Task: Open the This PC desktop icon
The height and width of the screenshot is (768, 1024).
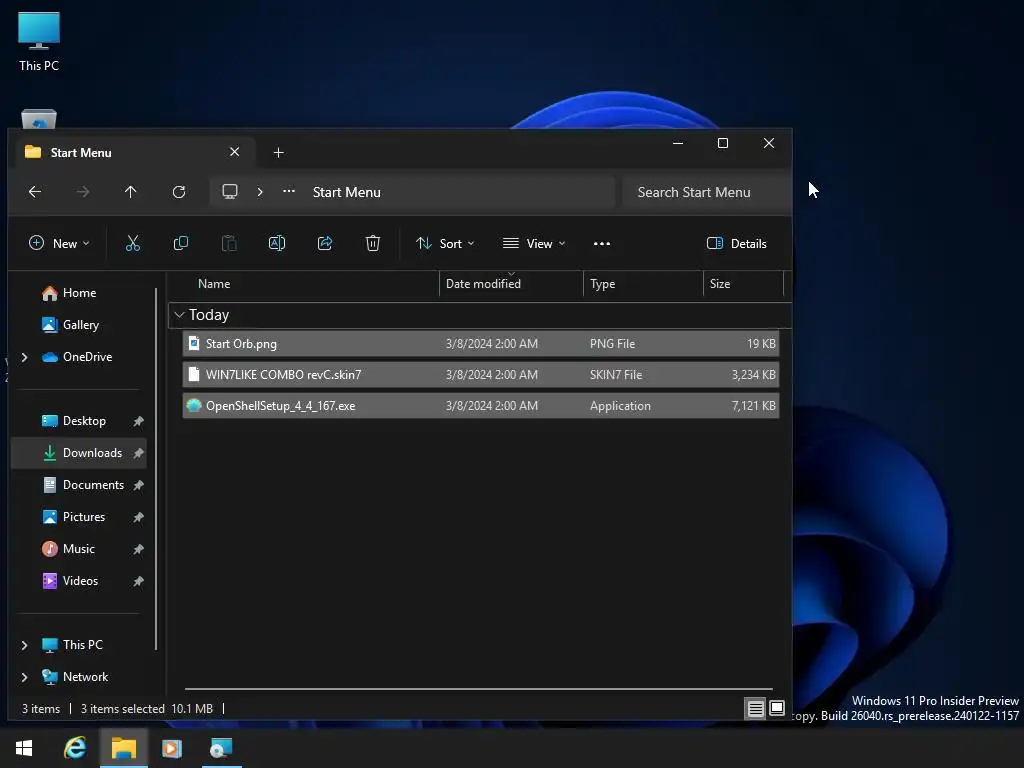Action: [x=39, y=42]
